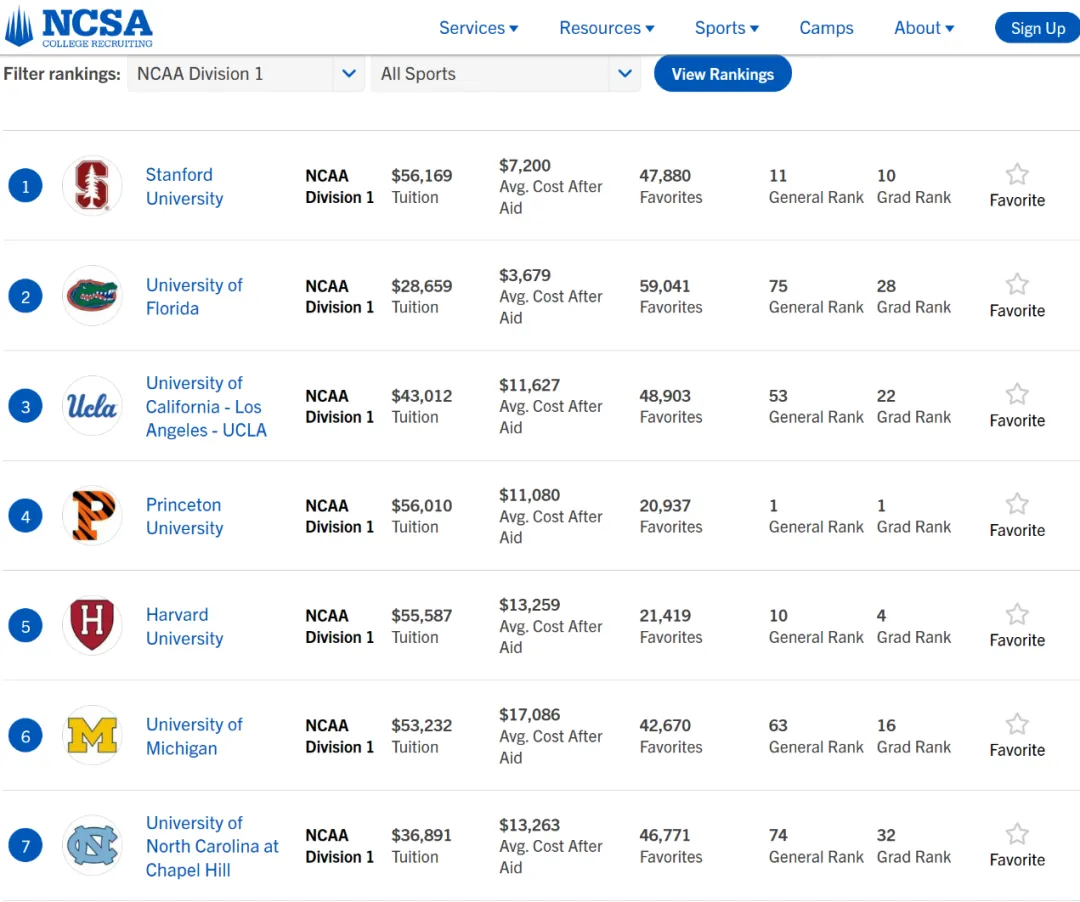Expand the About menu
This screenshot has height=902, width=1080.
tap(924, 28)
